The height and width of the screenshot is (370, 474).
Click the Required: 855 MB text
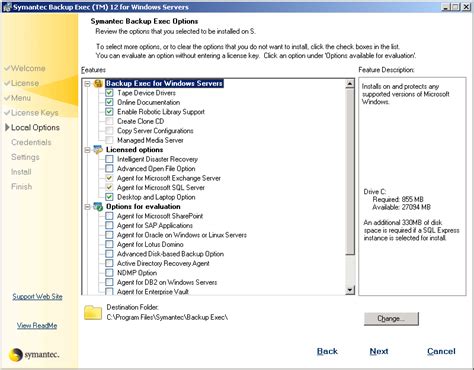pos(398,199)
